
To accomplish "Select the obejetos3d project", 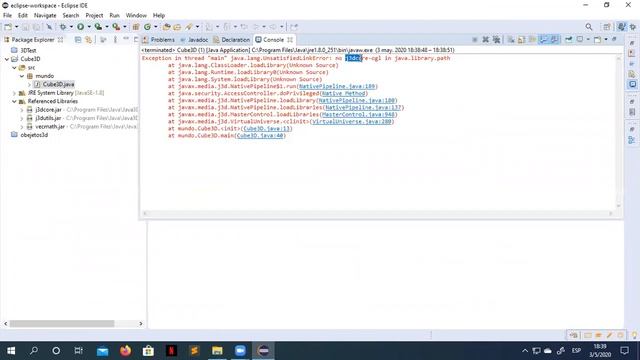I will click(x=34, y=135).
